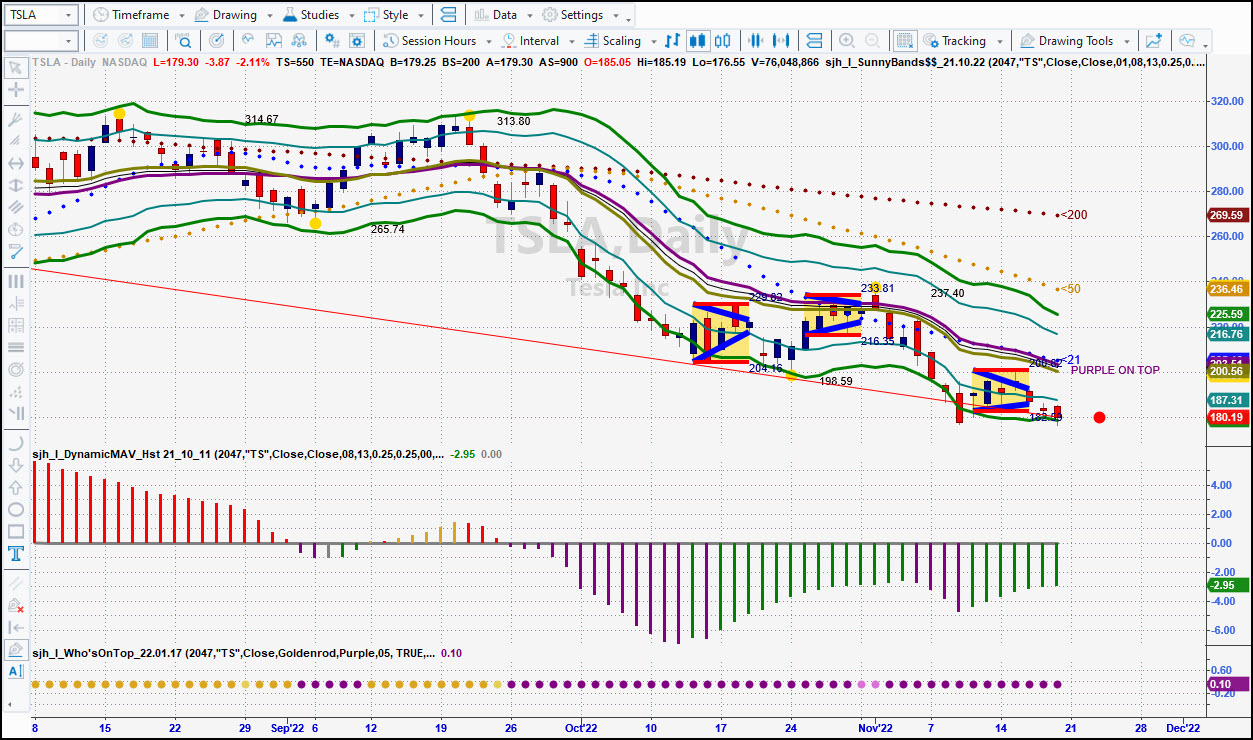Screen dimensions: 1253x740
Task: Click the Interval button
Action: coord(531,41)
